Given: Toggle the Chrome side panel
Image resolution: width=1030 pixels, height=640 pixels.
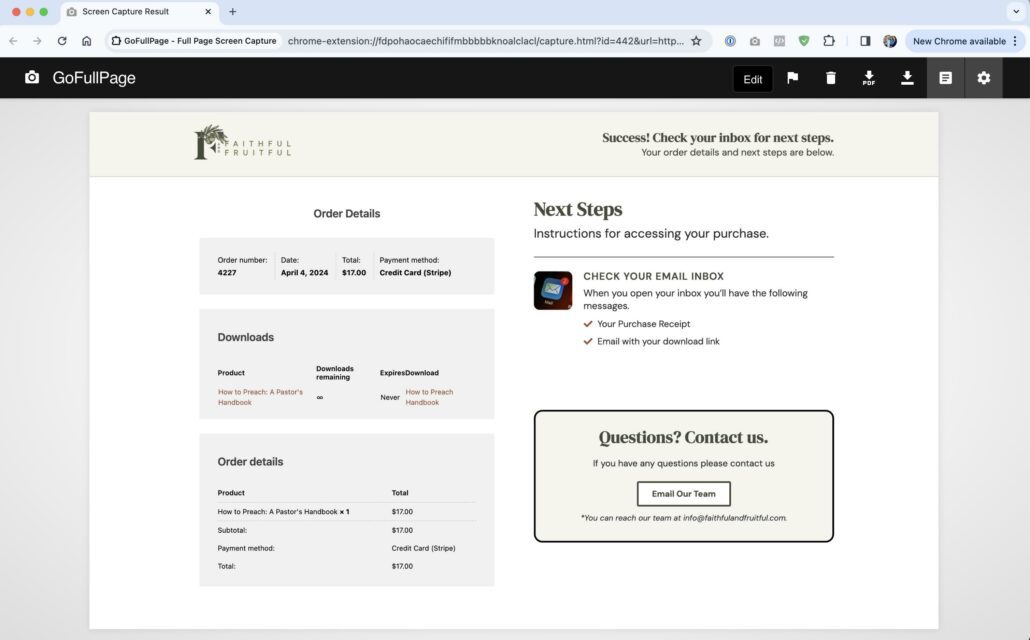Looking at the screenshot, I should click(x=865, y=41).
